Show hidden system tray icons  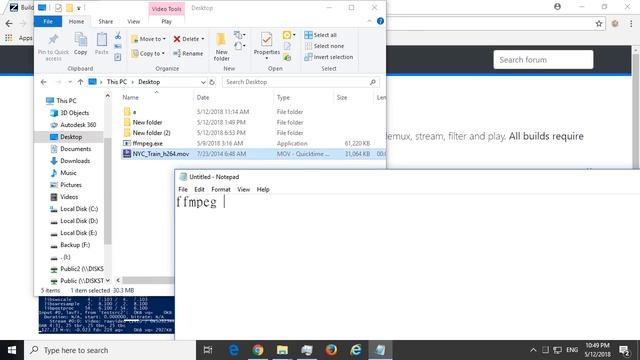pyautogui.click(x=533, y=350)
